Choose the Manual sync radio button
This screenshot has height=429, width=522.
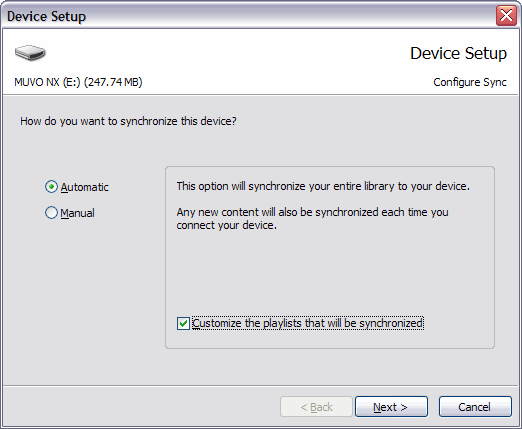(51, 213)
